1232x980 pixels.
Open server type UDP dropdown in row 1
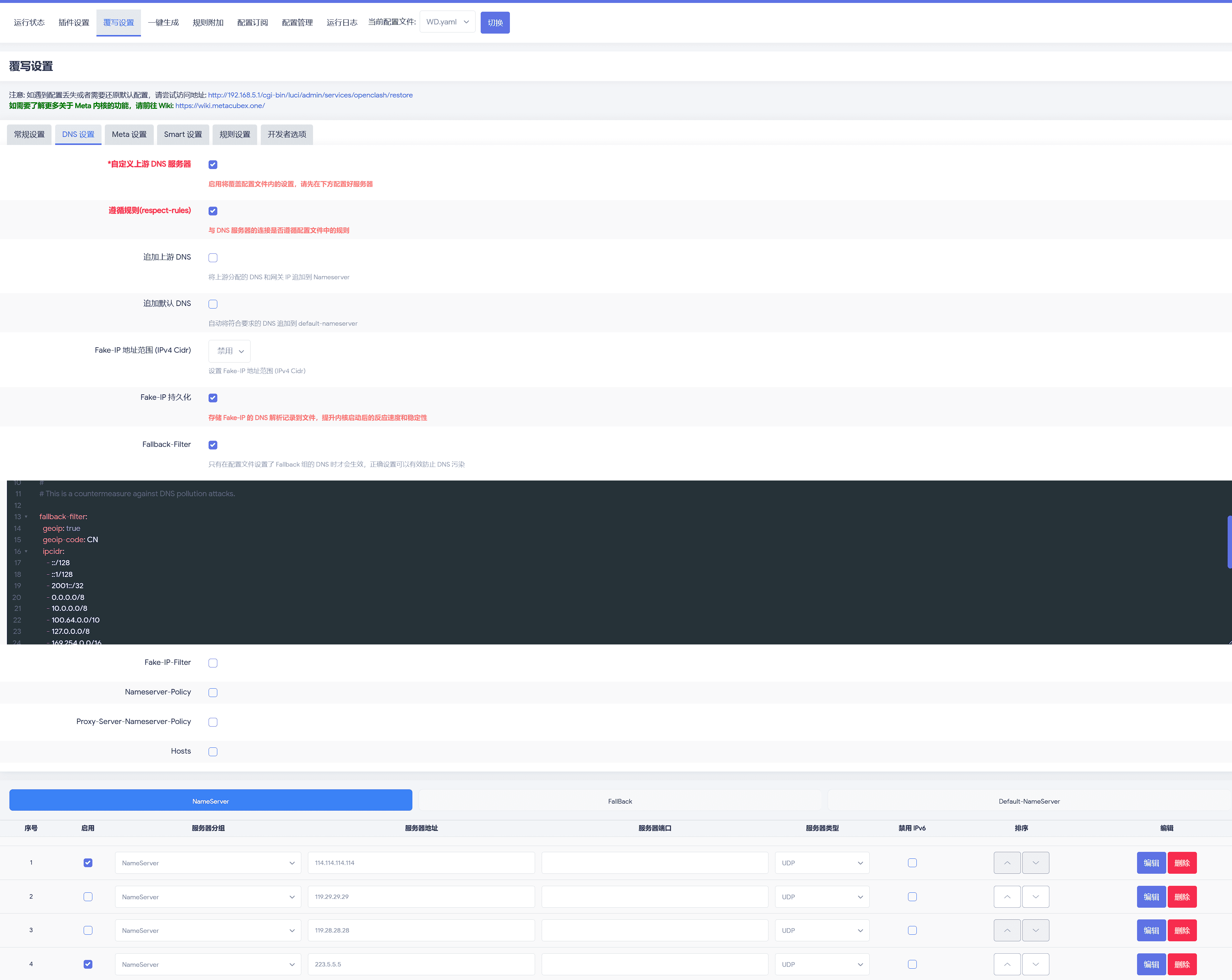pyautogui.click(x=822, y=863)
